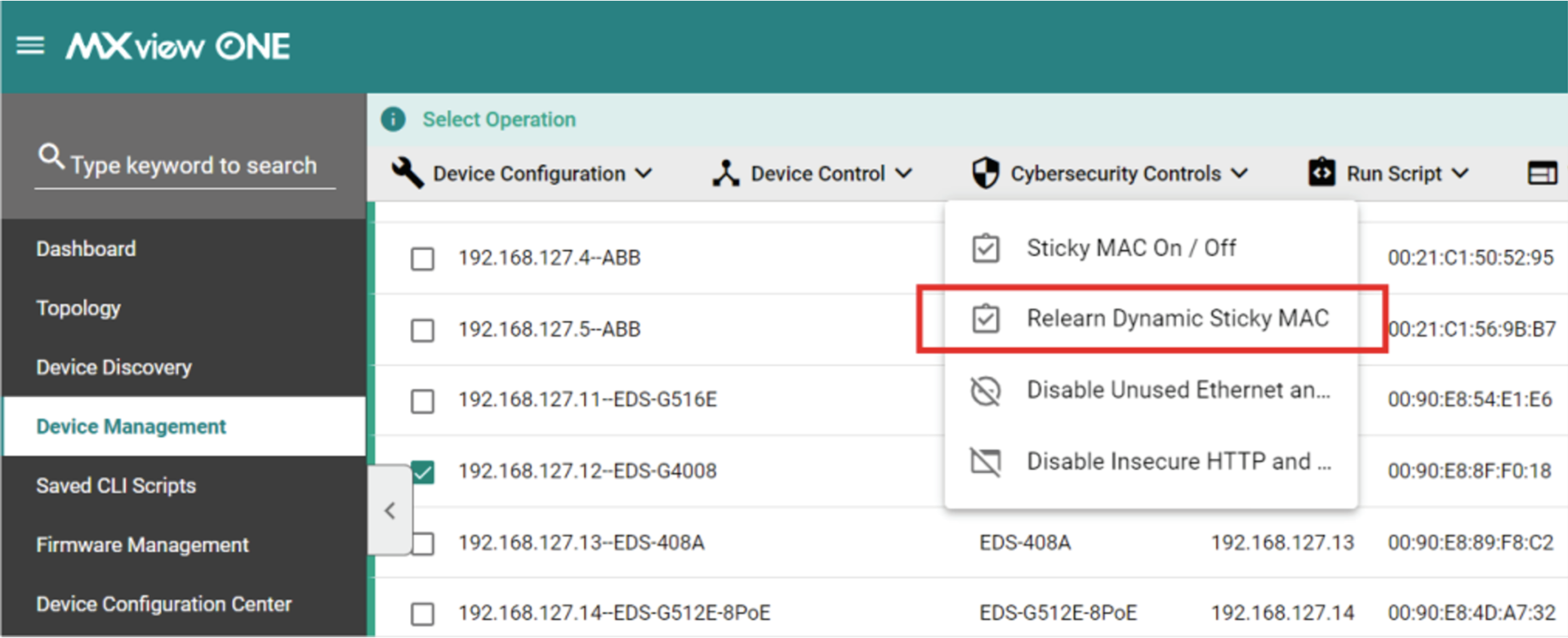
Task: Click MAC address 00:21:C1:50:52:95
Action: point(1471,258)
